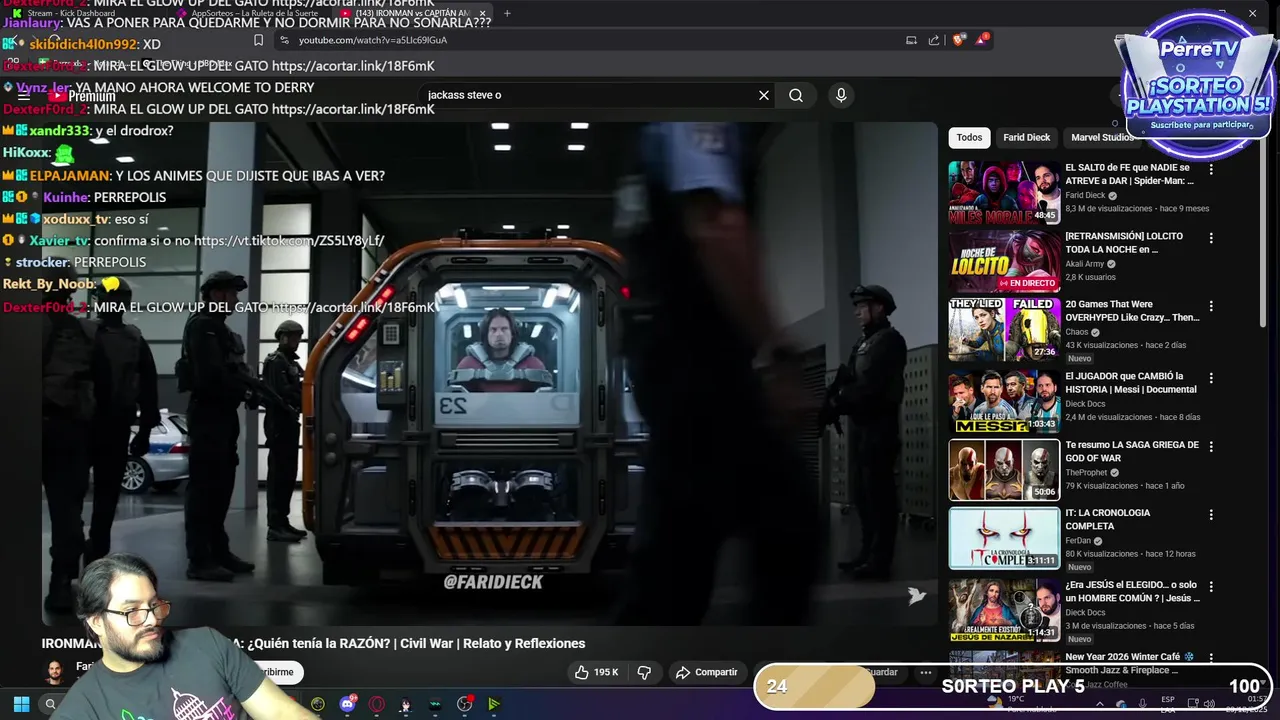The image size is (1280, 720).
Task: Start voice search with the microphone icon
Action: (841, 95)
